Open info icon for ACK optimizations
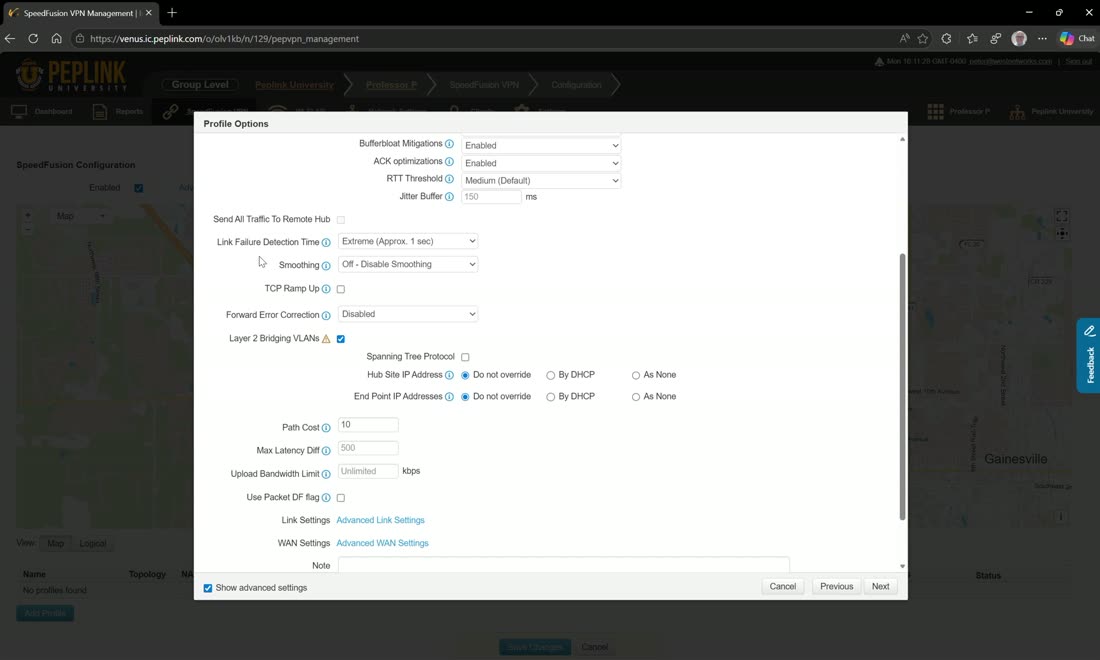The width and height of the screenshot is (1100, 660). 449,161
